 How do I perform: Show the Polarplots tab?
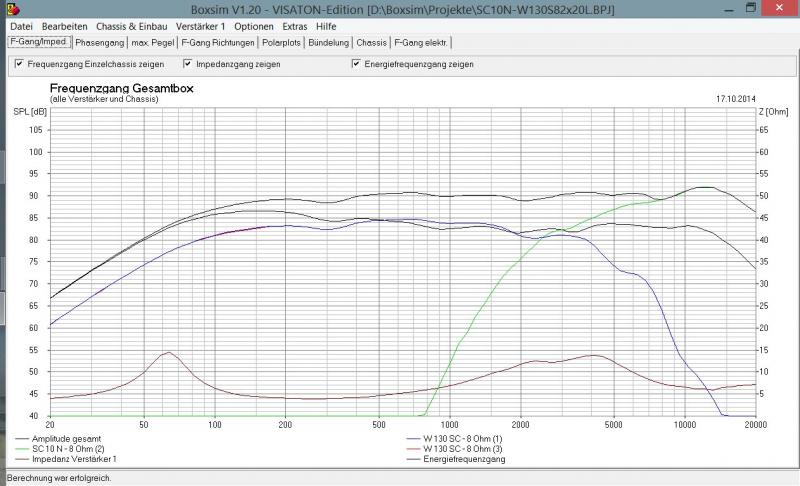coord(281,43)
